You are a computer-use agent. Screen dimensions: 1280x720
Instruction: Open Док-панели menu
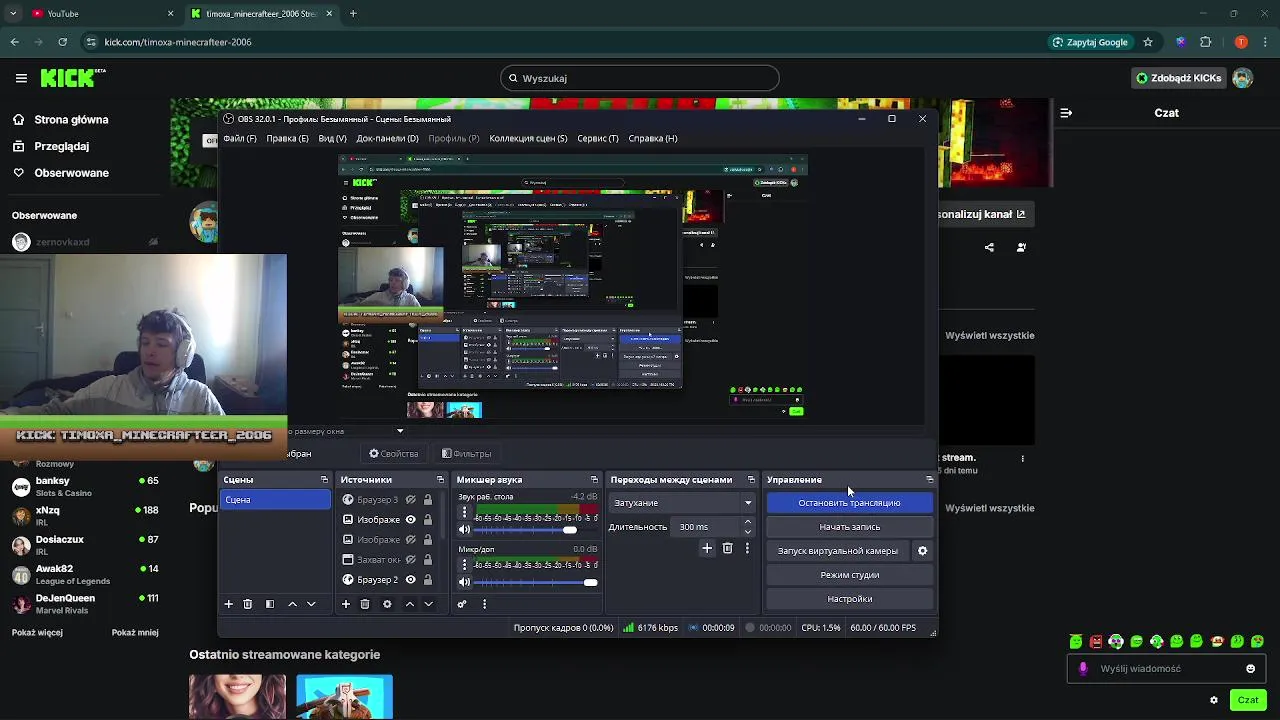tap(387, 139)
